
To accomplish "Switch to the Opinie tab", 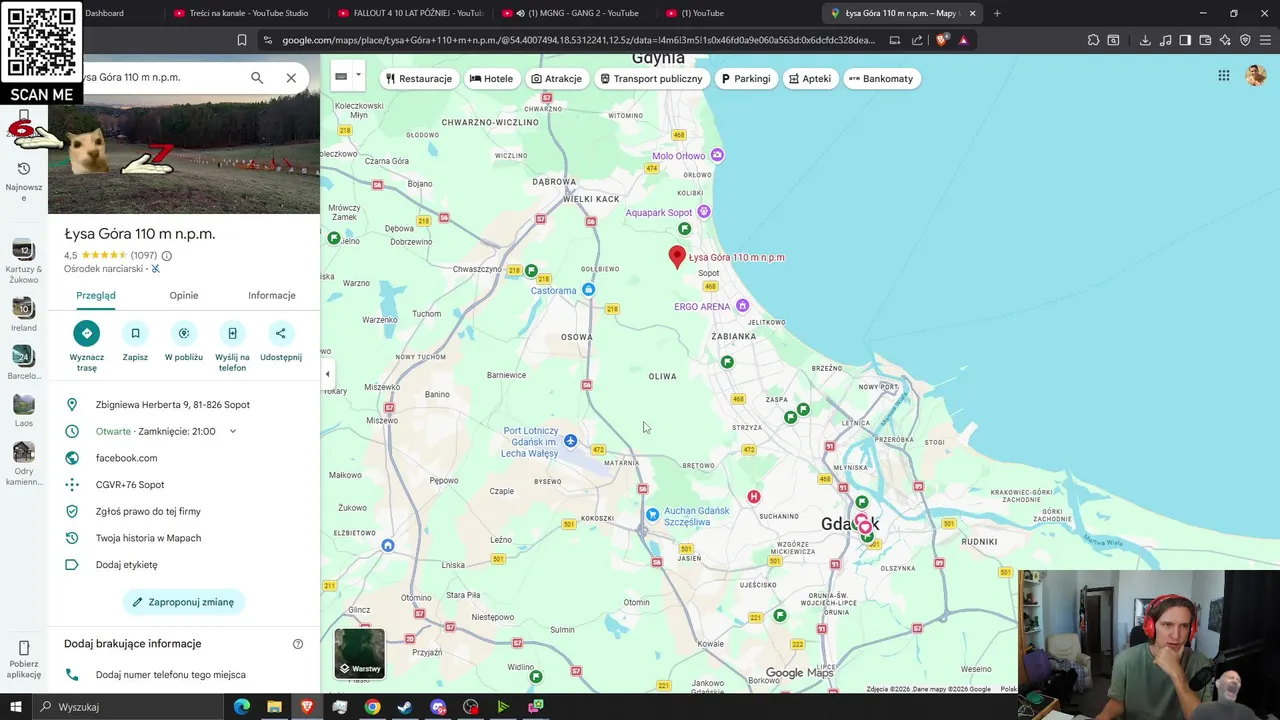I will point(184,295).
